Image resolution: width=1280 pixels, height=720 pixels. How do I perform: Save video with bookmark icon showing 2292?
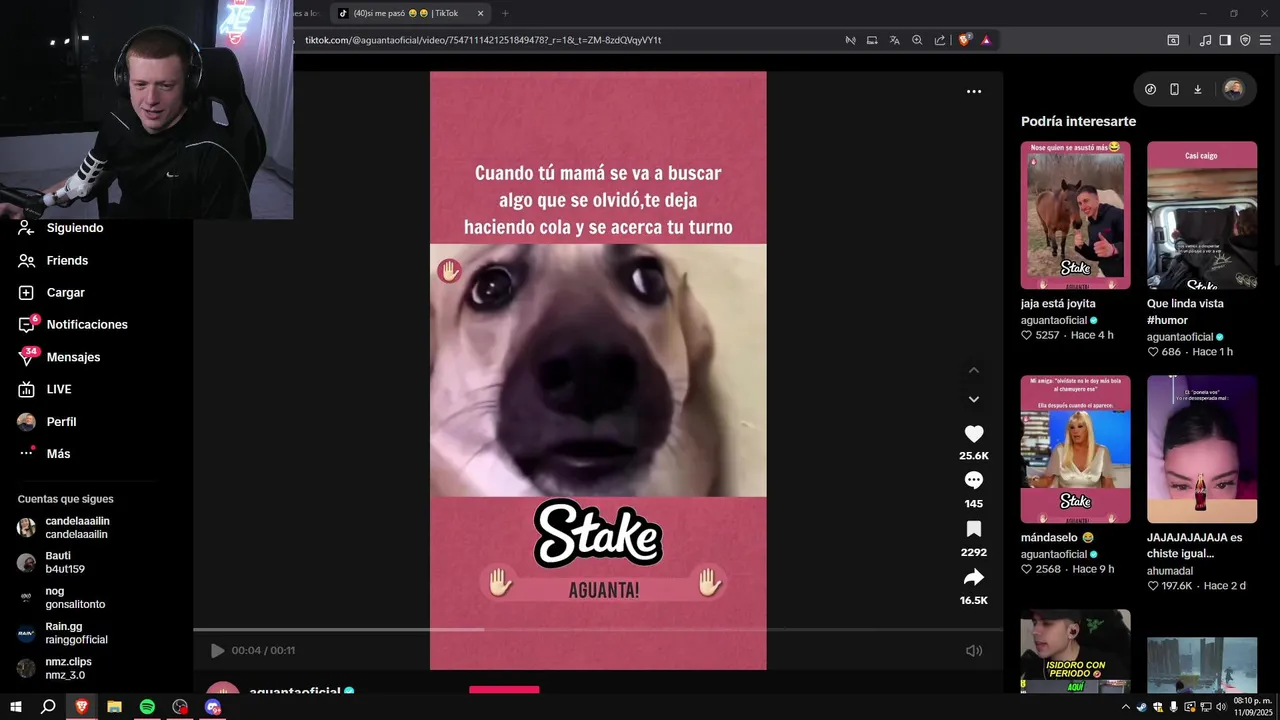(x=973, y=529)
